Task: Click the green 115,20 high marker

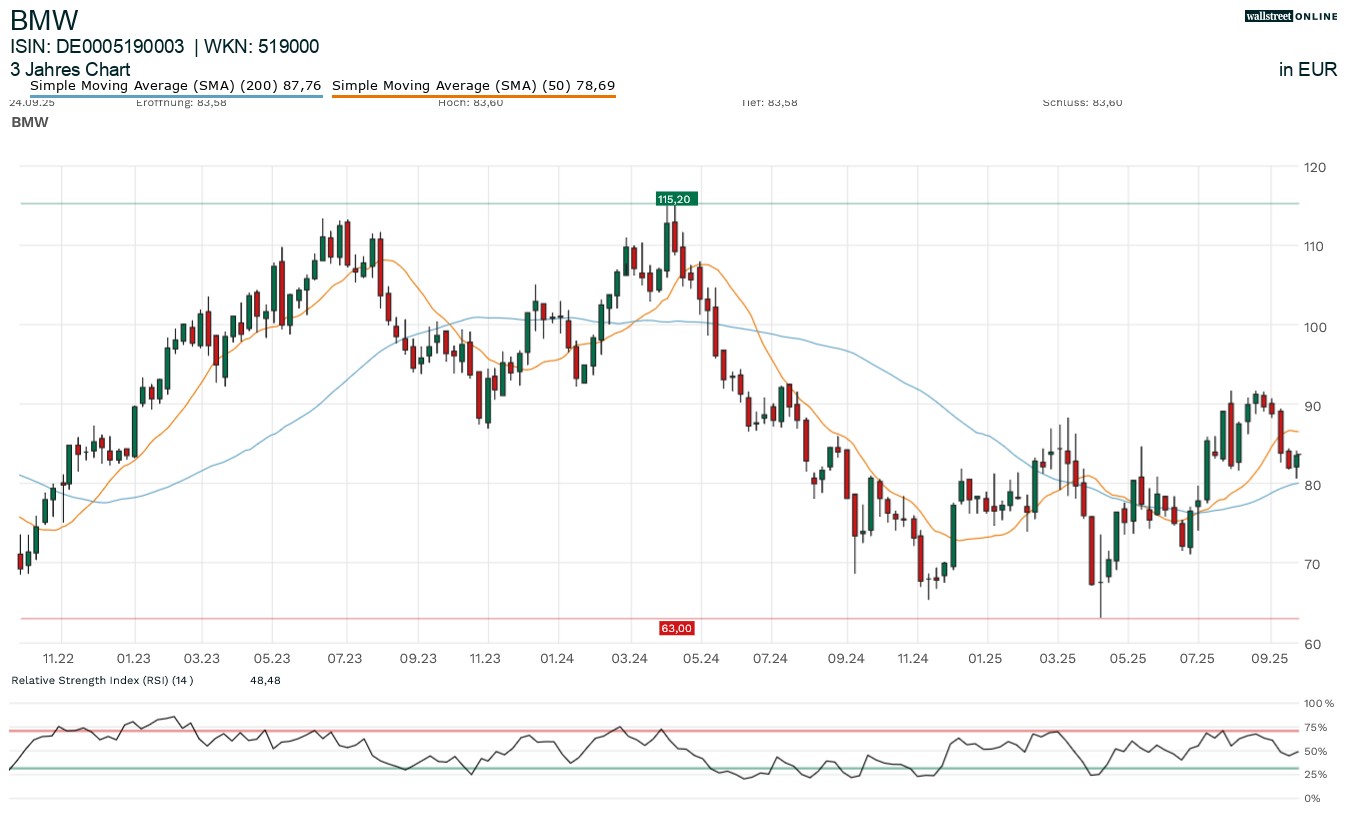Action: pyautogui.click(x=675, y=199)
